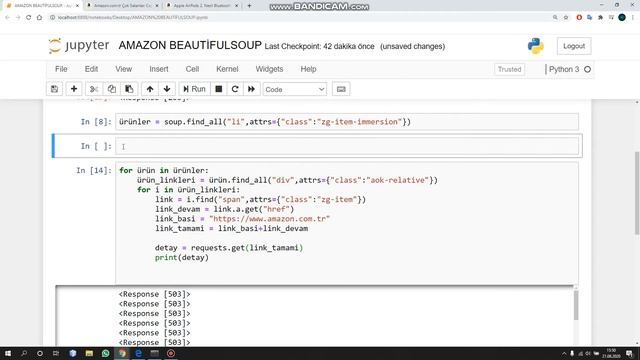Open a new browser tab
Screen dimensions: 640x360
point(249,6)
